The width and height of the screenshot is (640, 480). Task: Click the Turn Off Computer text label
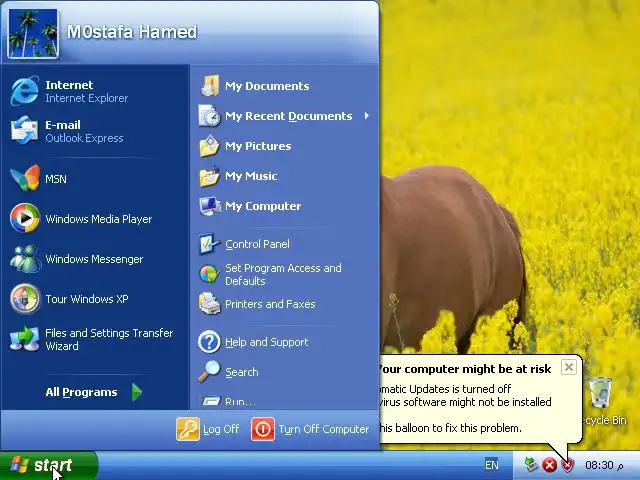pyautogui.click(x=324, y=429)
